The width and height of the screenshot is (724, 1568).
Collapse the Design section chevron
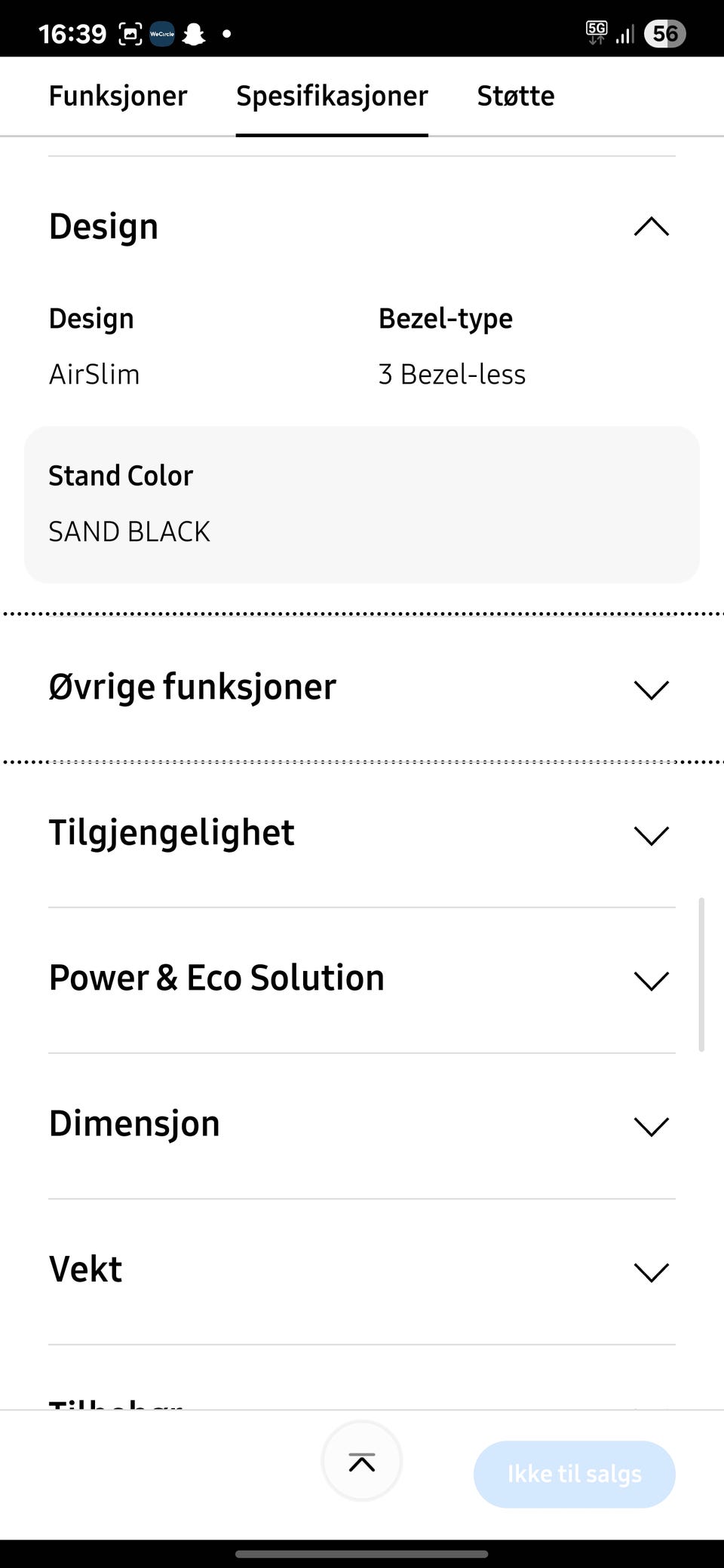coord(652,227)
